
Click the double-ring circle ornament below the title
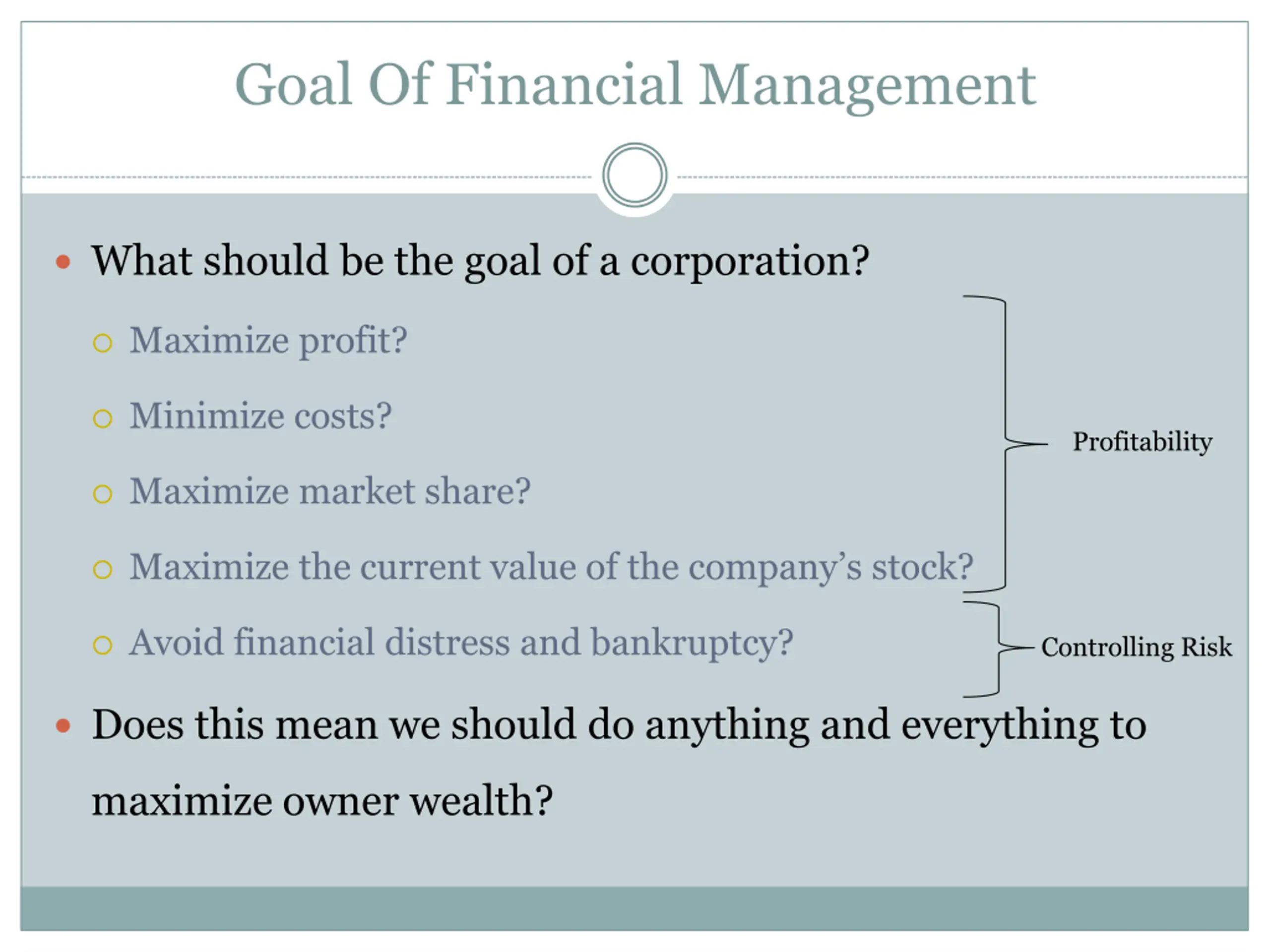click(x=635, y=176)
